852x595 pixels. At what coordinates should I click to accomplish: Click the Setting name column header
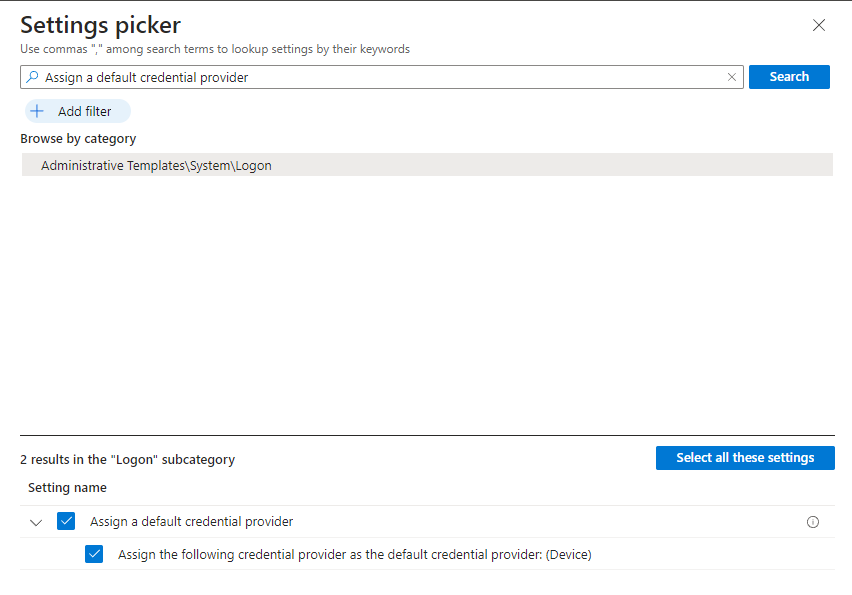67,488
